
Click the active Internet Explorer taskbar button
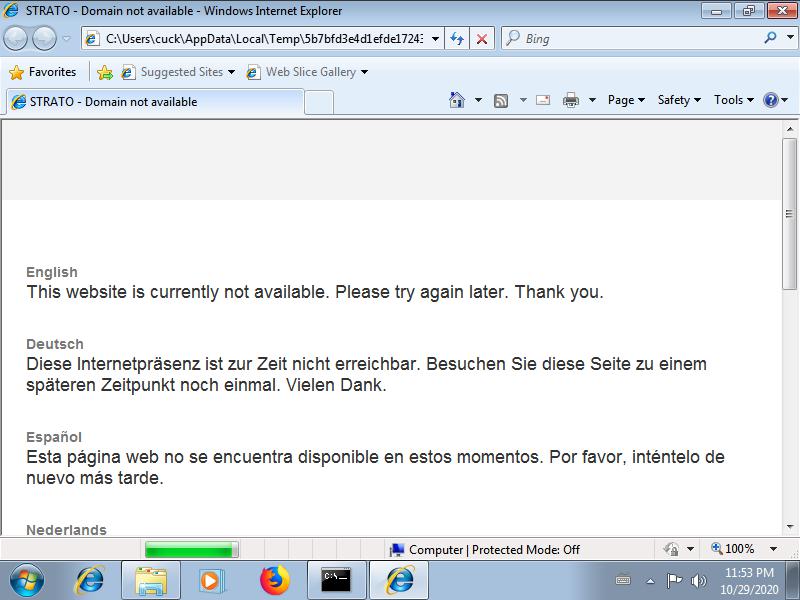[399, 581]
